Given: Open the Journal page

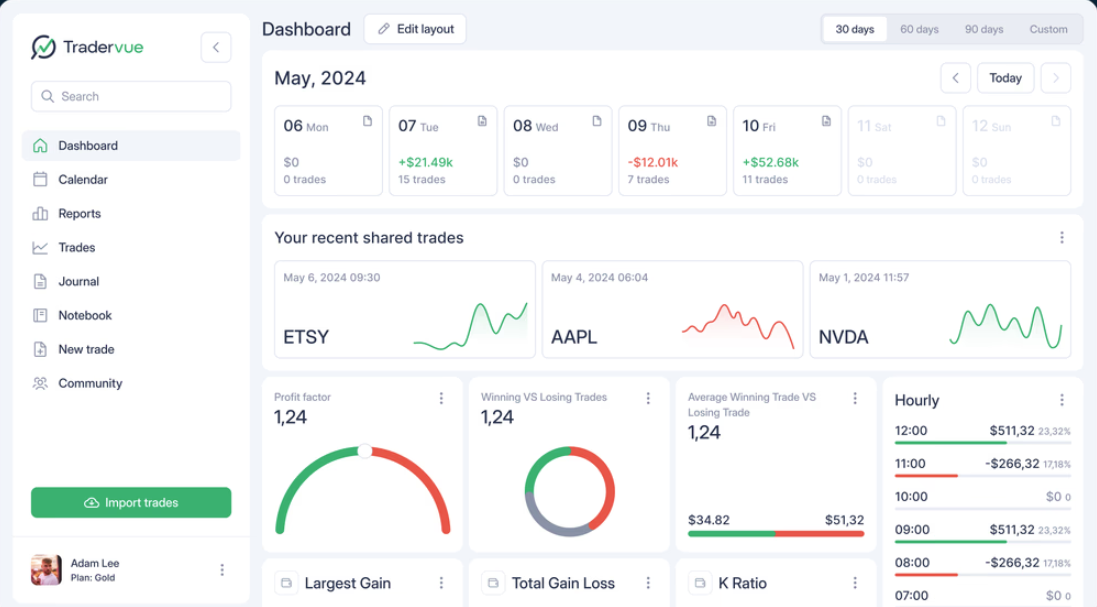Looking at the screenshot, I should point(131,281).
